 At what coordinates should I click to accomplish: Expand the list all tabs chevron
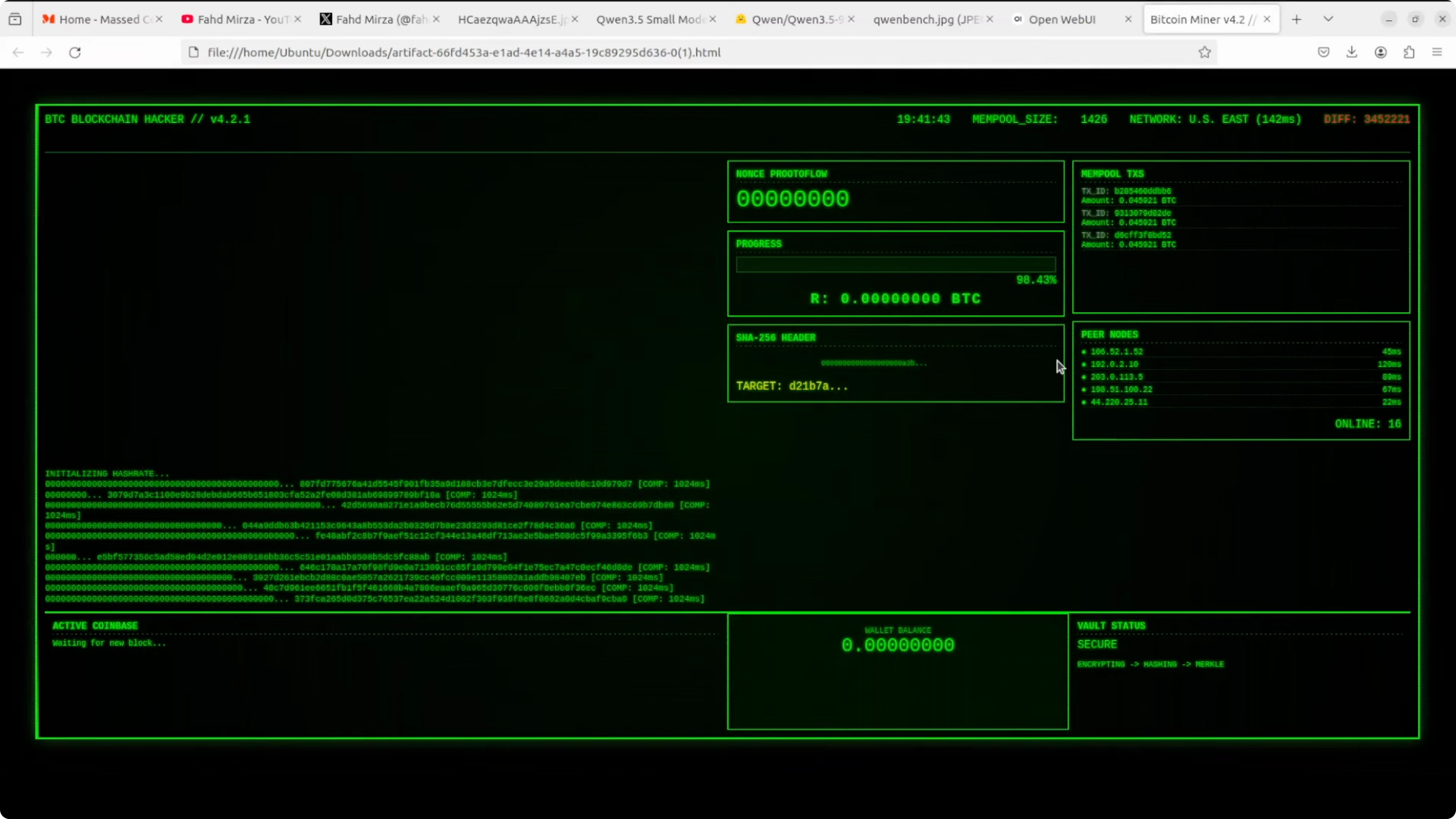click(x=1328, y=19)
